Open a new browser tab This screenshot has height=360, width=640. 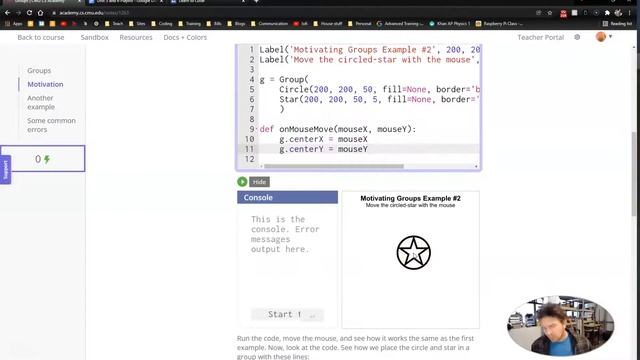coord(256,2)
